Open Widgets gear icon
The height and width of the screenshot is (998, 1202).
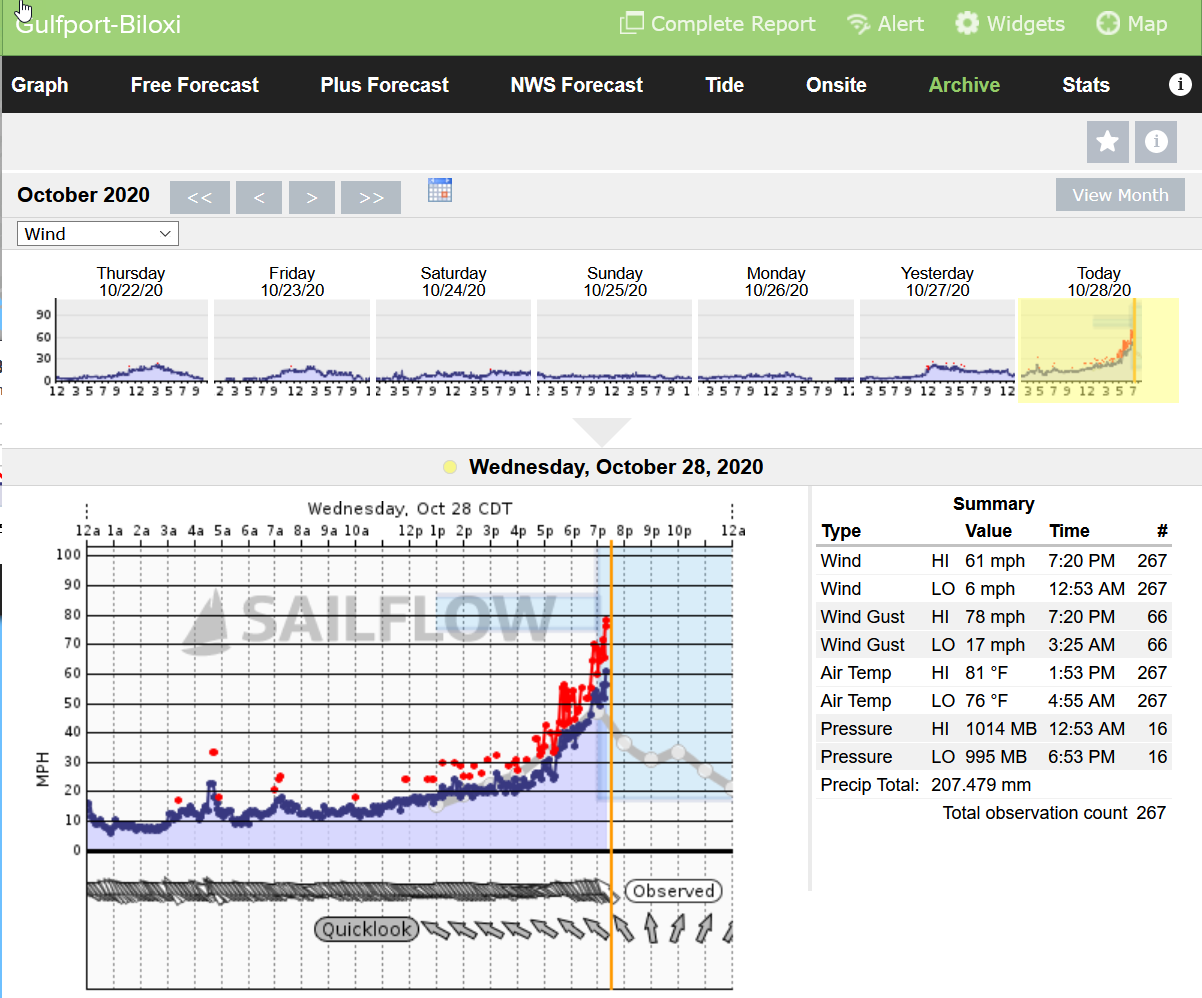click(967, 24)
